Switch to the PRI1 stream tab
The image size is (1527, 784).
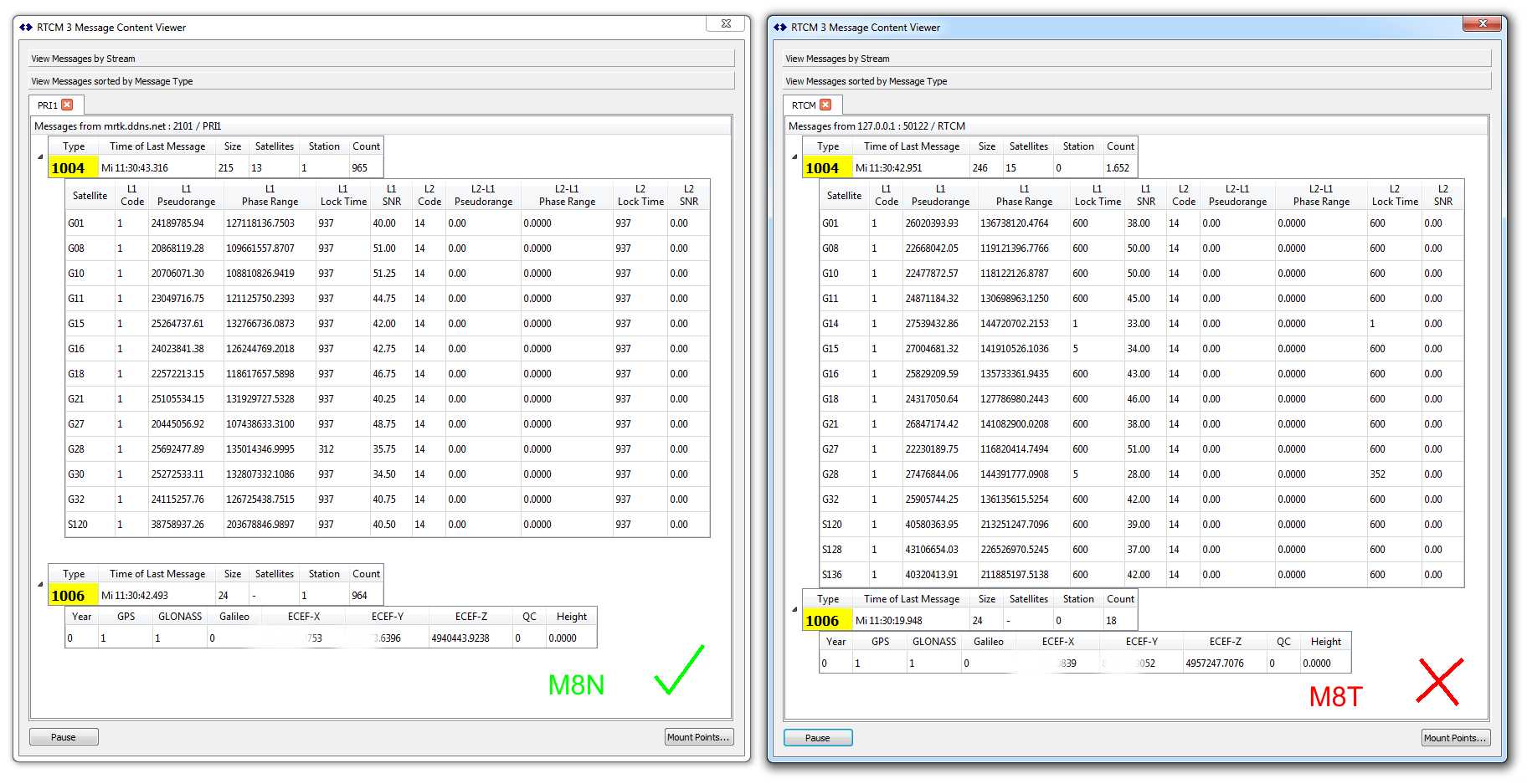coord(48,105)
